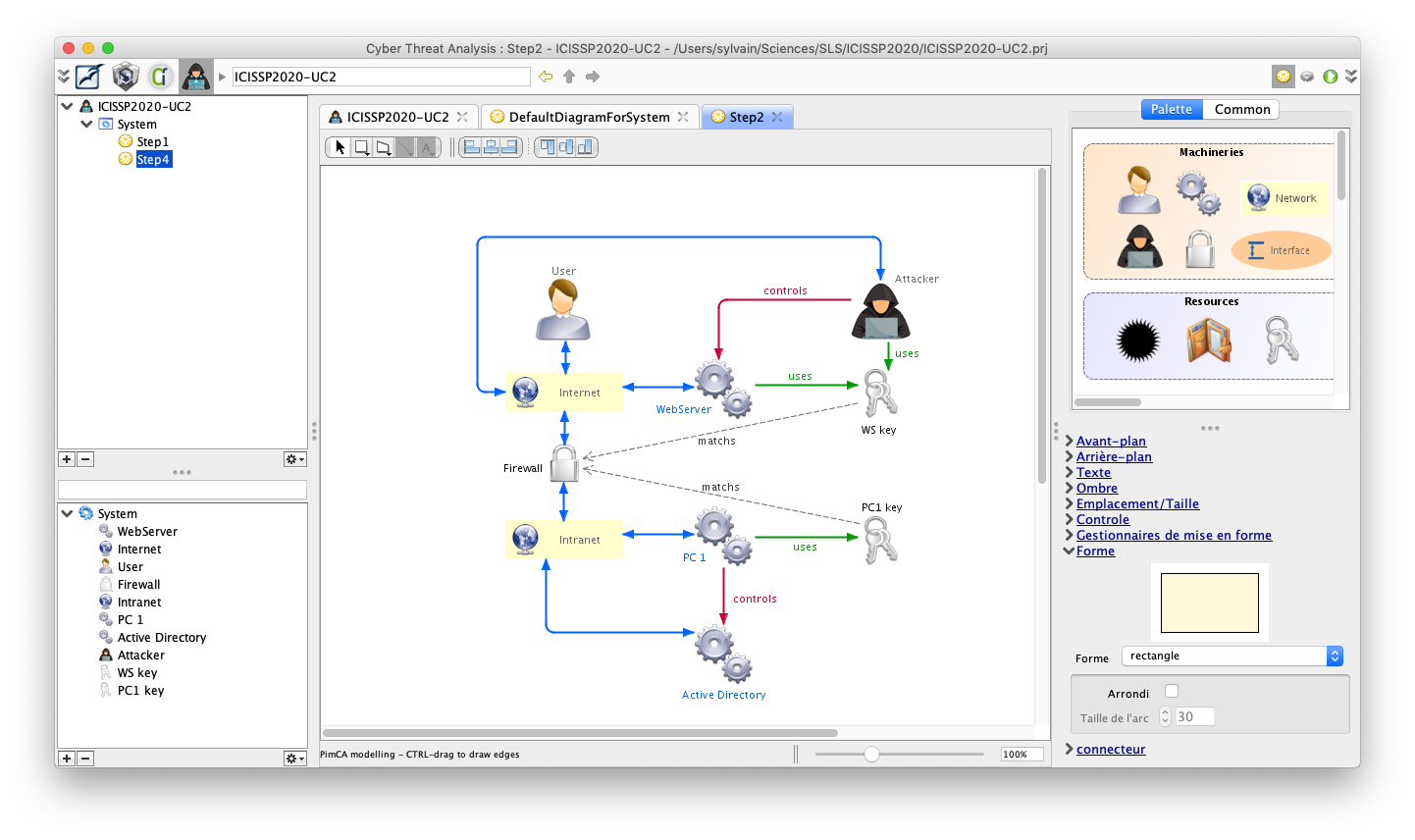Select the Palette tab

click(1172, 109)
